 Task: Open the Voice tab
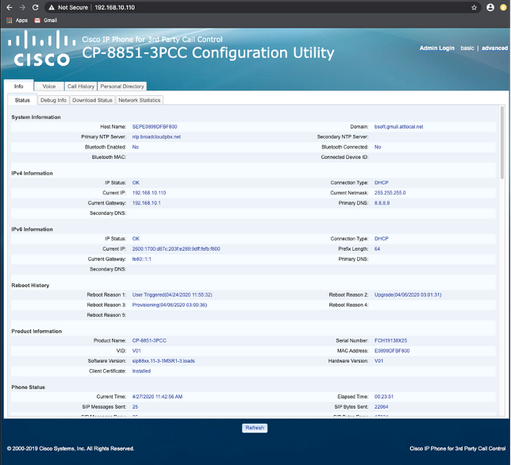tap(49, 86)
